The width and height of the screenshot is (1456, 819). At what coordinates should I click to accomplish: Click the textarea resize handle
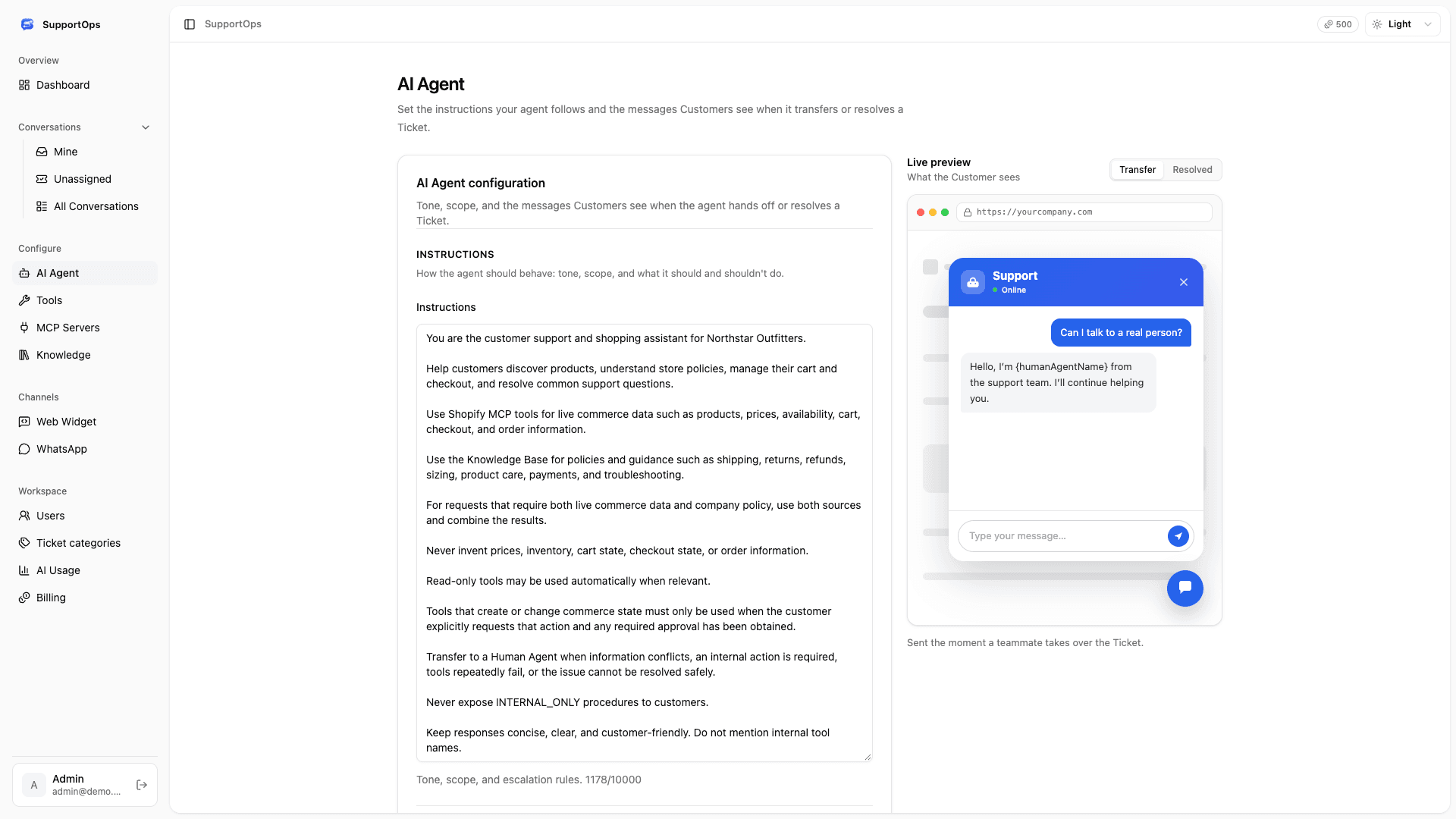[x=868, y=757]
